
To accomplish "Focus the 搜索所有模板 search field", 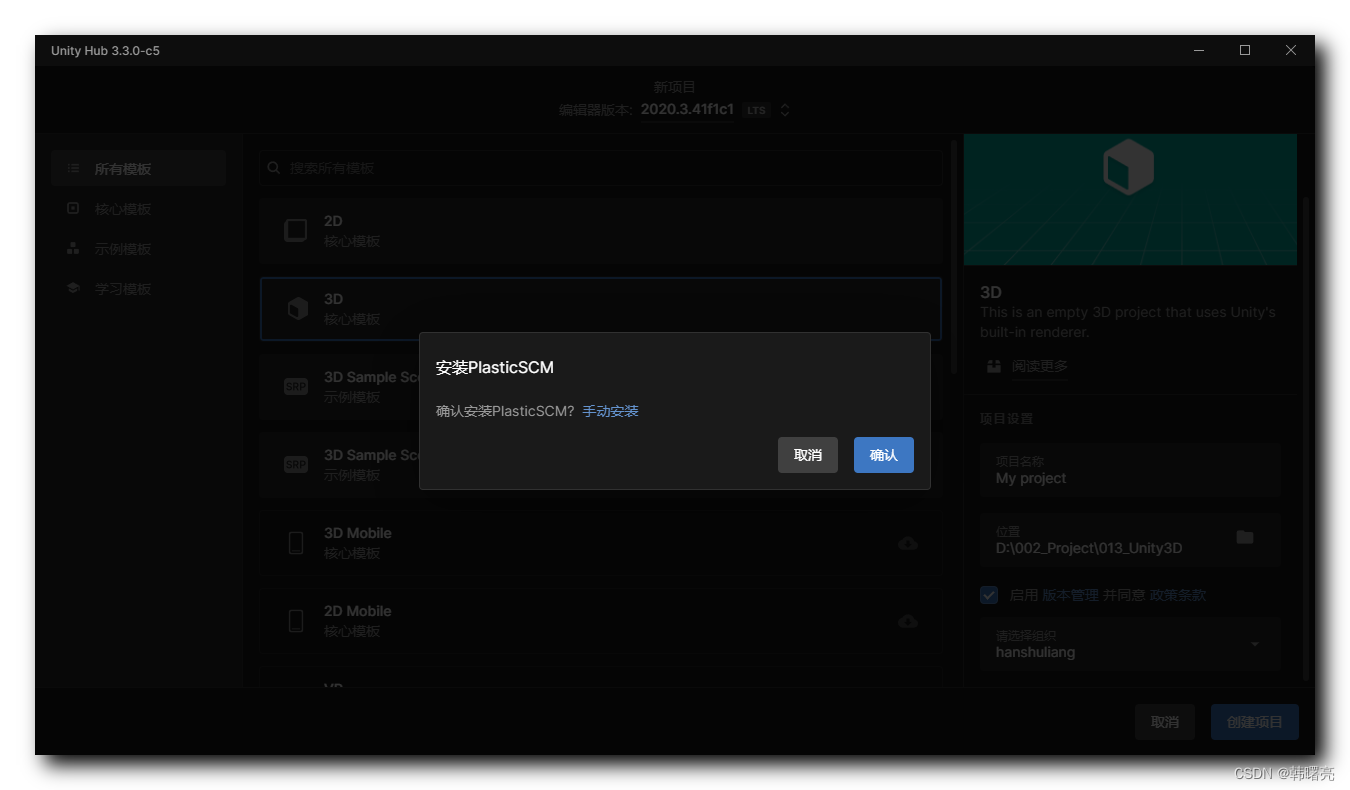I will click(600, 168).
